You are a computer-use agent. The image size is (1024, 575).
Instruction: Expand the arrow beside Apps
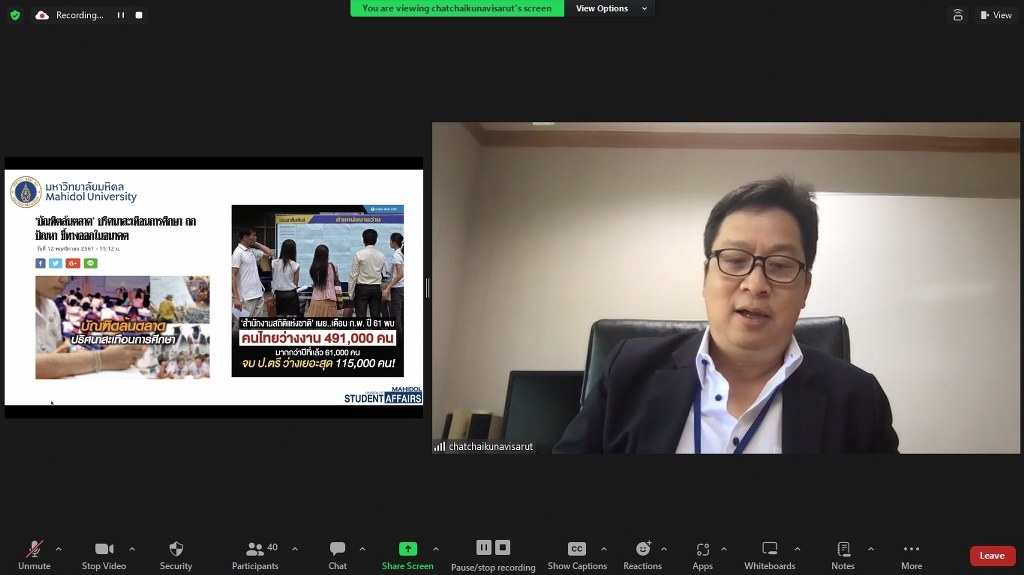point(724,549)
